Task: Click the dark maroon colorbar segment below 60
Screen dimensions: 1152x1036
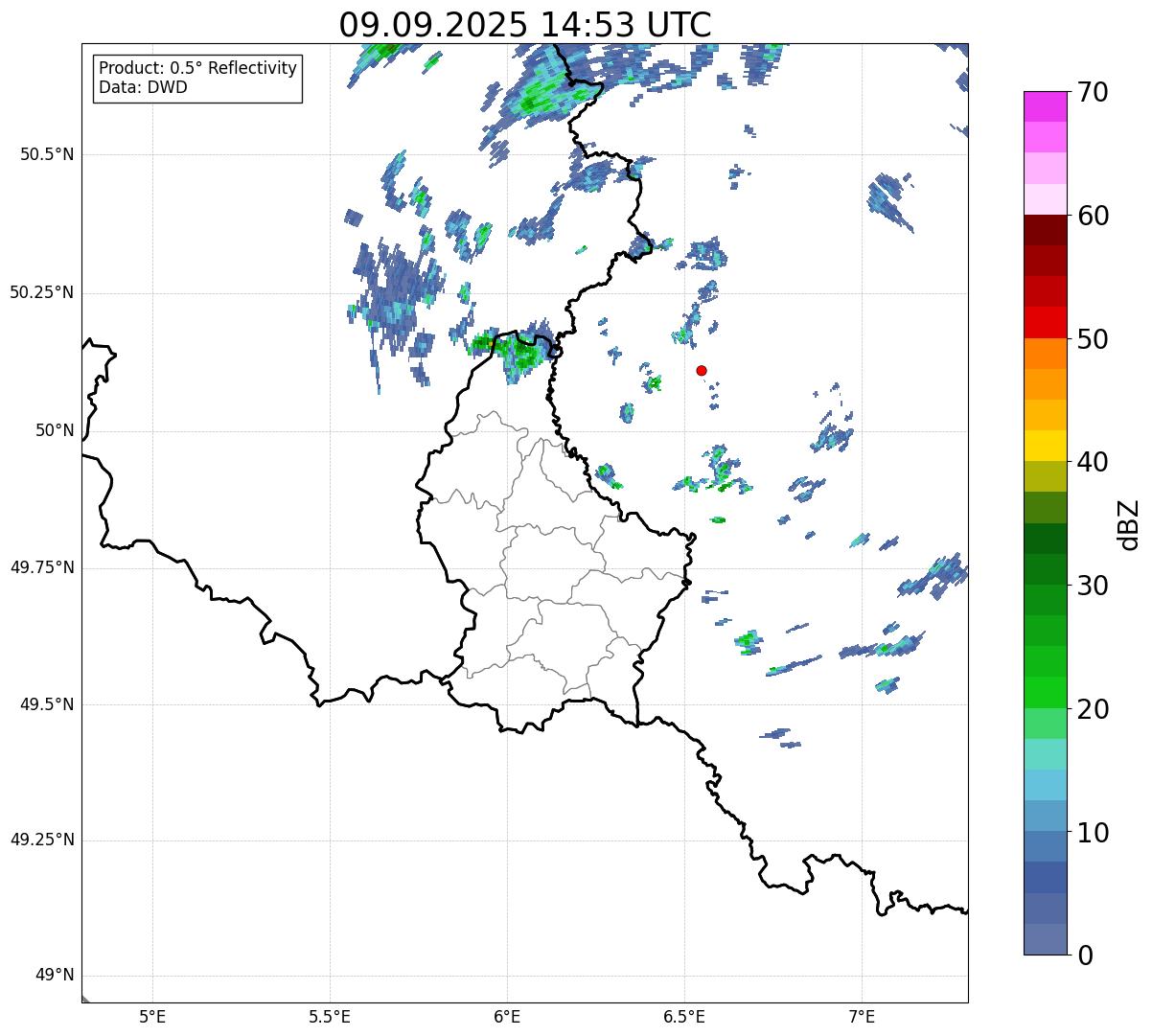Action: point(1045,230)
